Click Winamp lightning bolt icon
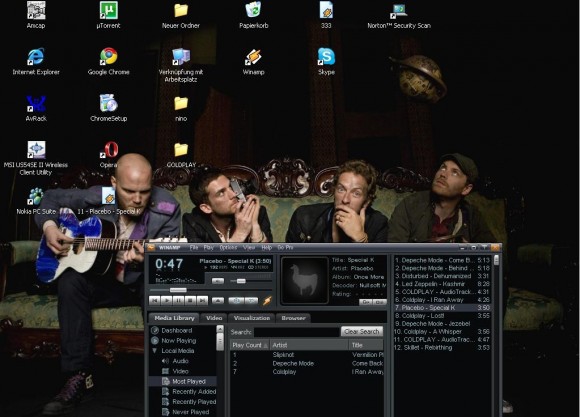580x417 pixels. coord(267,301)
